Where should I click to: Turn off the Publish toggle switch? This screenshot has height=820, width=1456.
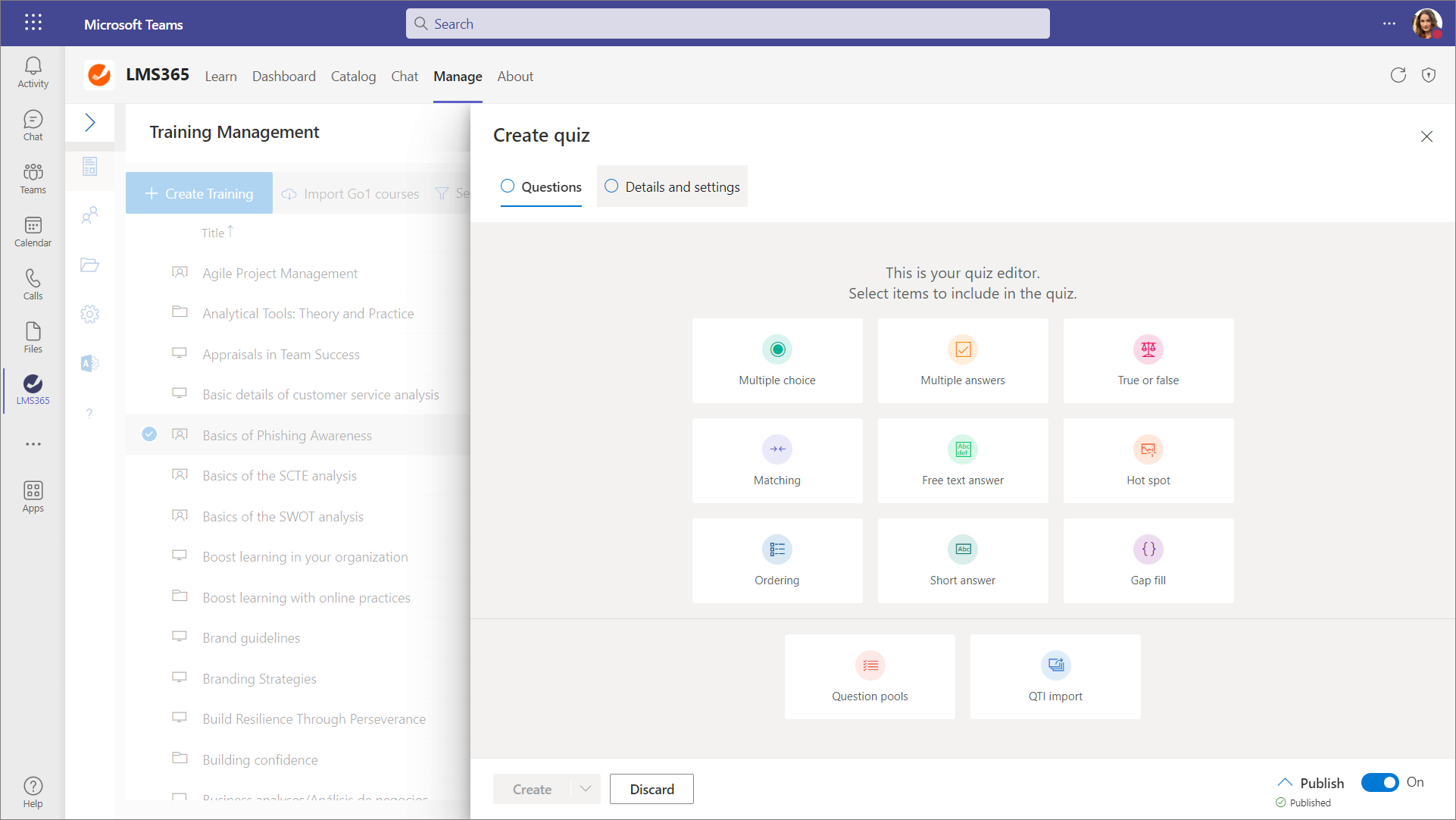click(1379, 782)
